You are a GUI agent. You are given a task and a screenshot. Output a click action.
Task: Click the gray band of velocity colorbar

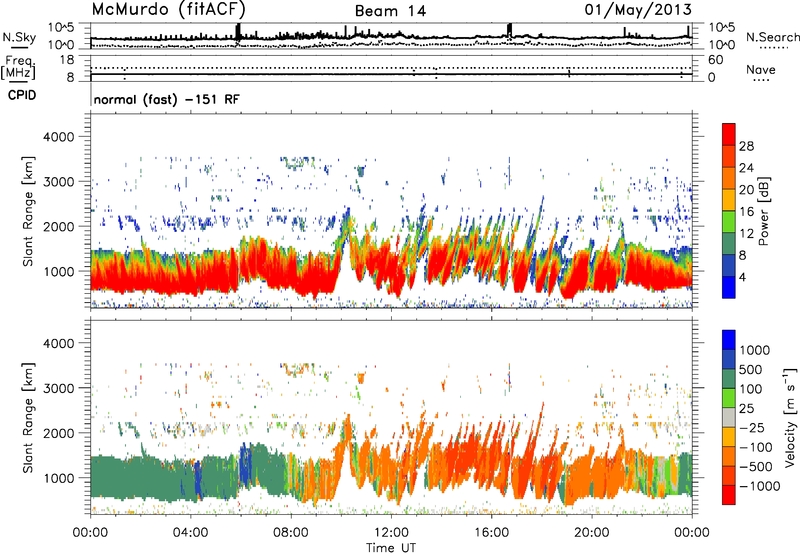point(729,417)
